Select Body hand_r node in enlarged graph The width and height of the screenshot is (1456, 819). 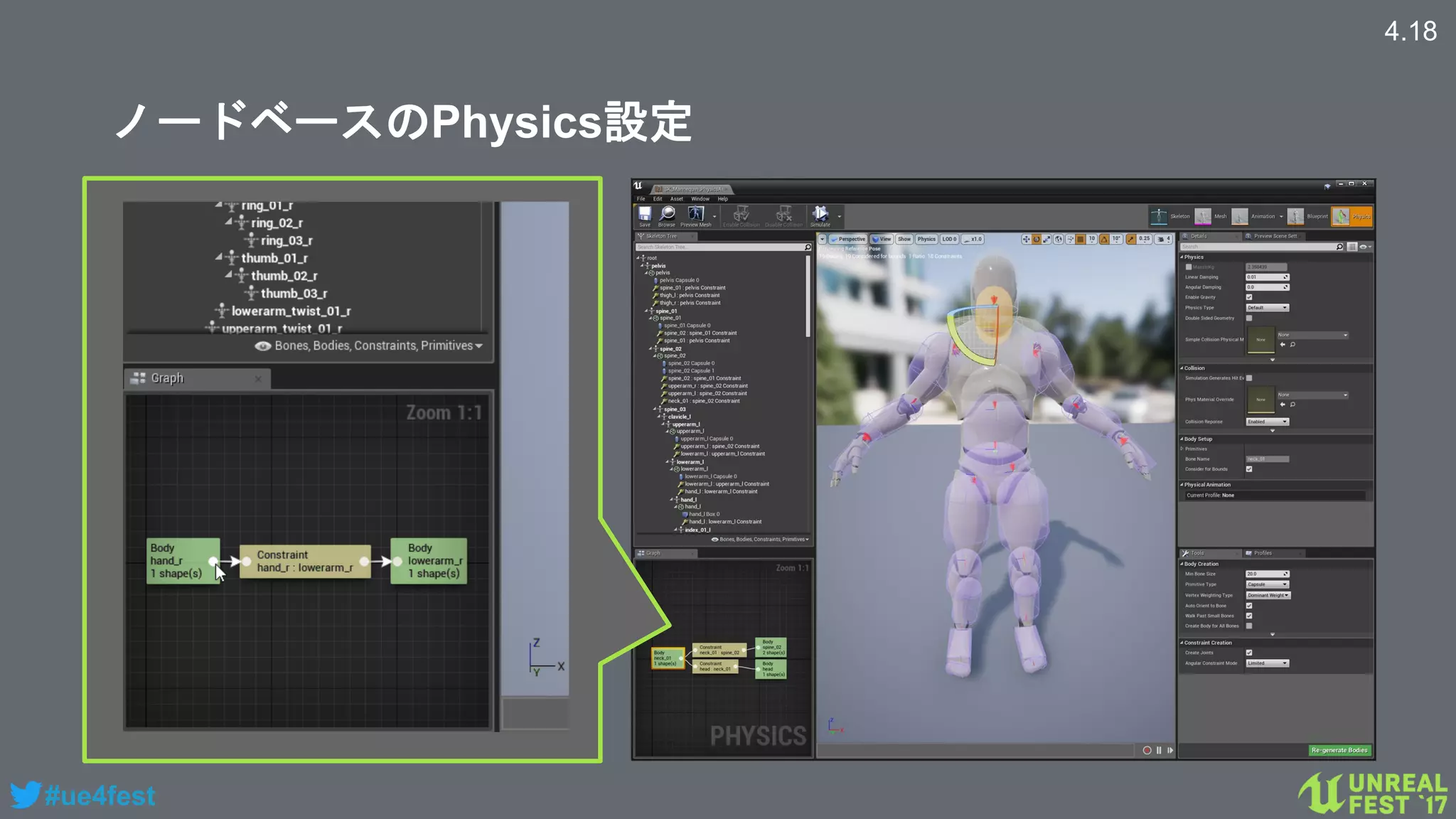point(183,561)
